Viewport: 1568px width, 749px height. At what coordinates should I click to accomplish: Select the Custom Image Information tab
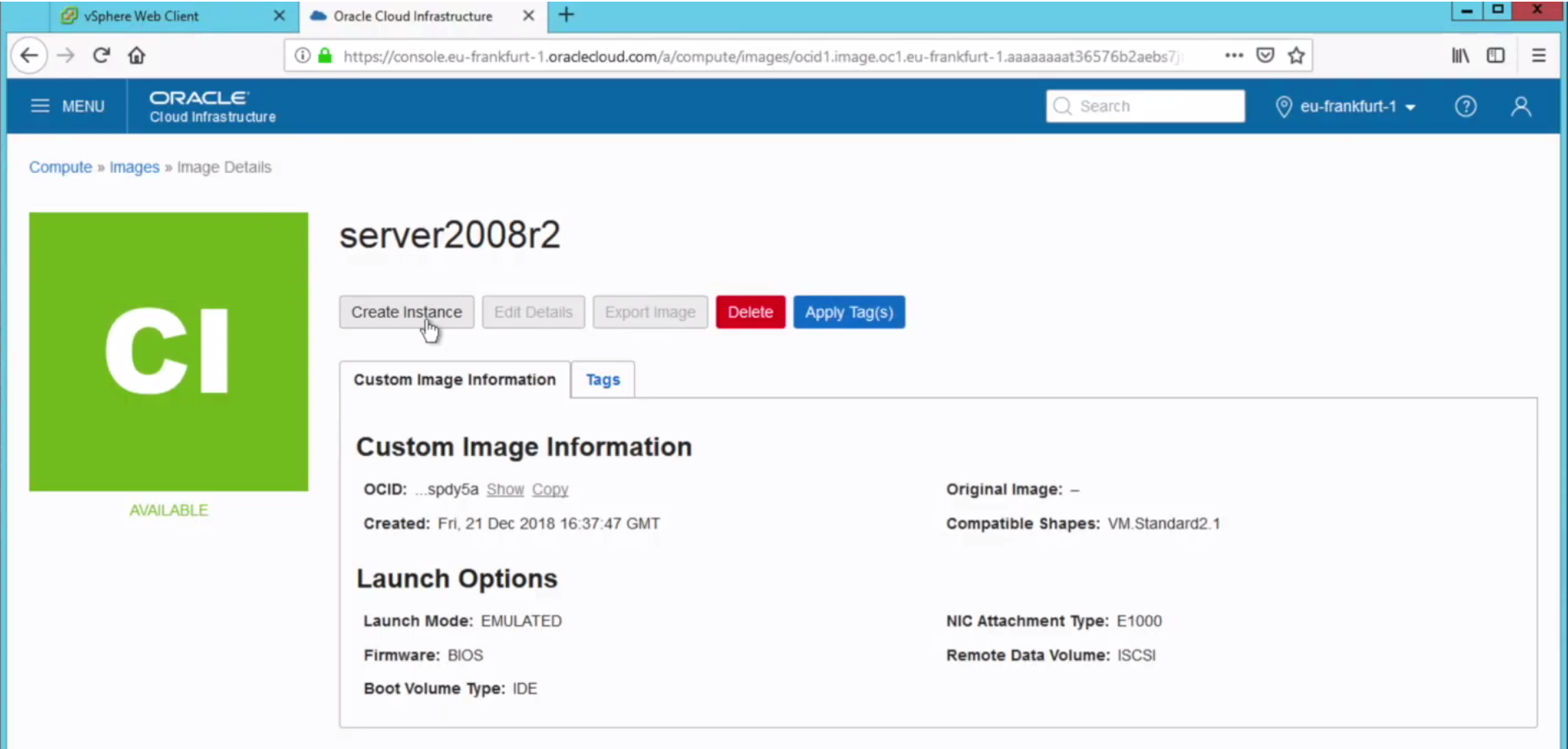pos(455,379)
